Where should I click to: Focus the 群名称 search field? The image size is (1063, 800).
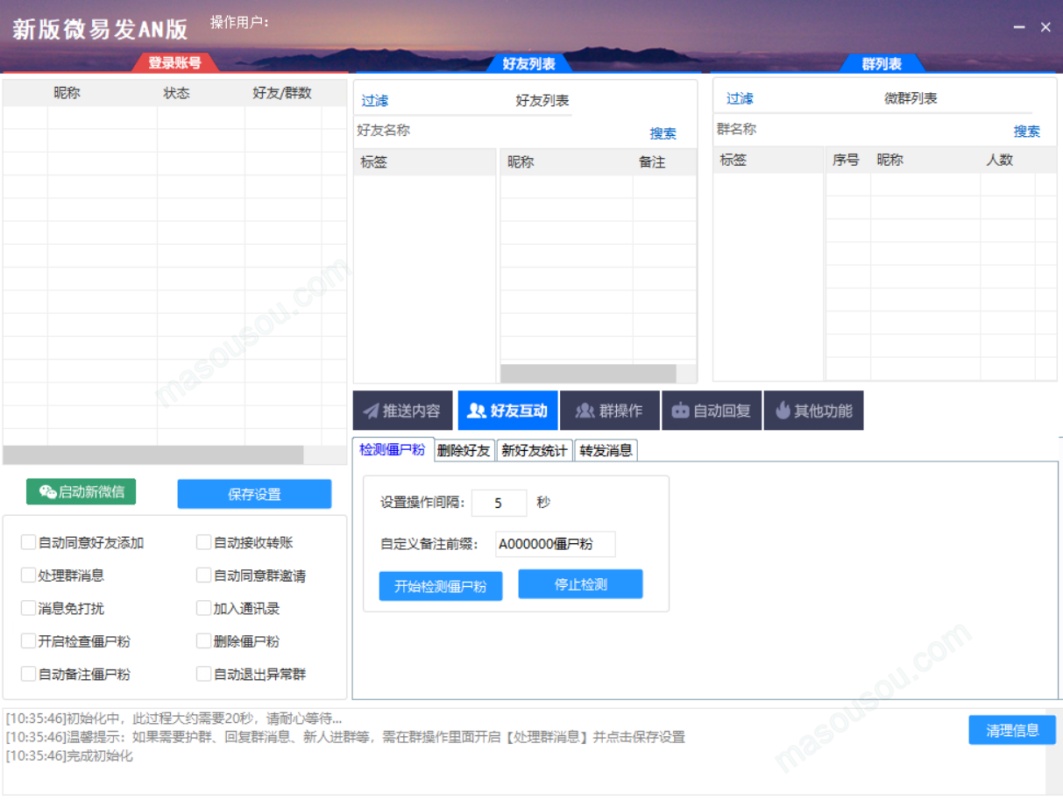click(862, 129)
